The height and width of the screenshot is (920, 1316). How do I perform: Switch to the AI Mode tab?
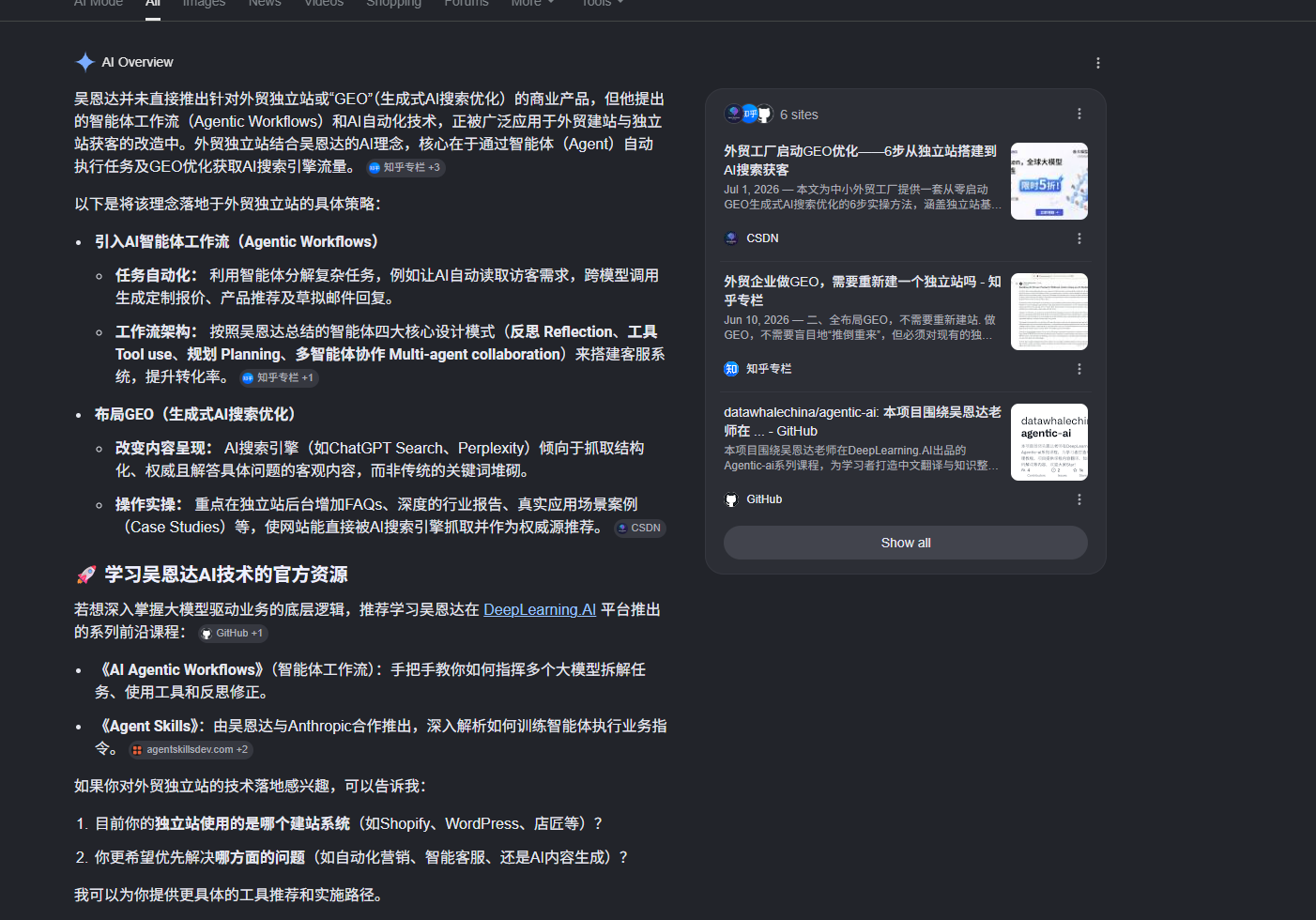pyautogui.click(x=99, y=3)
